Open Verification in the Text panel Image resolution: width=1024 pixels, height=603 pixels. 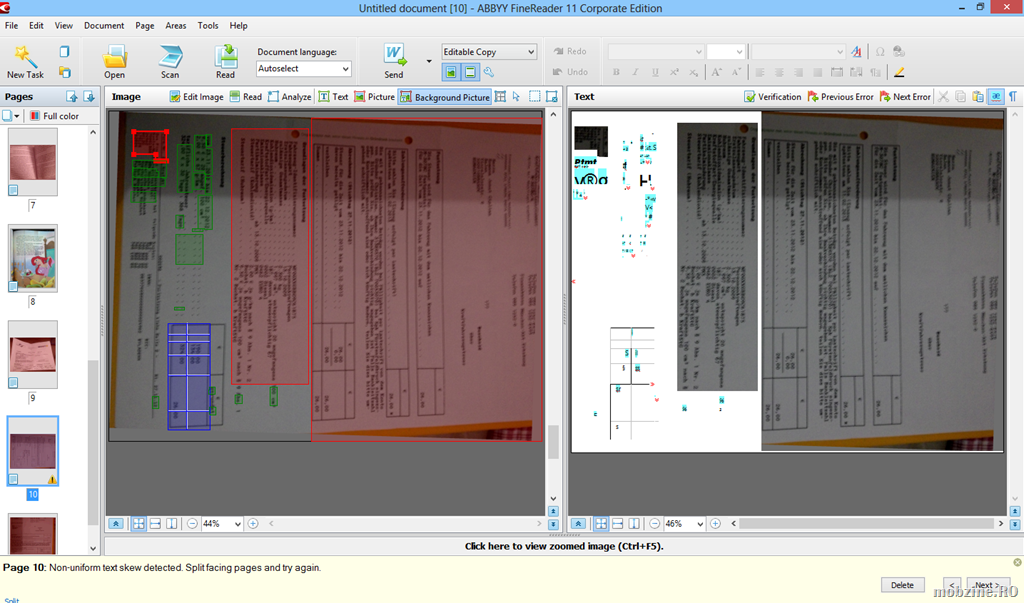pos(773,97)
